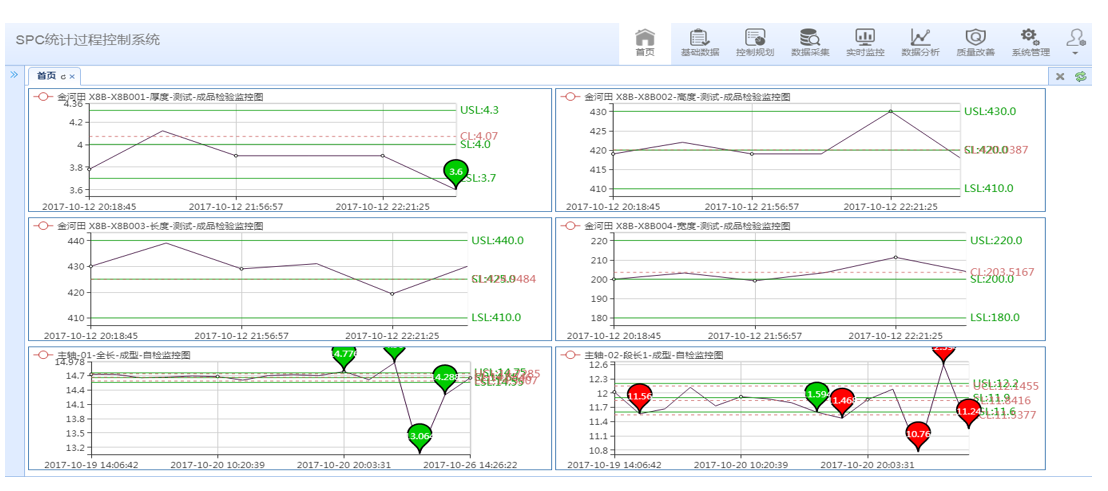Select the 质量改善 shield icon
The image size is (1108, 491).
coord(975,42)
